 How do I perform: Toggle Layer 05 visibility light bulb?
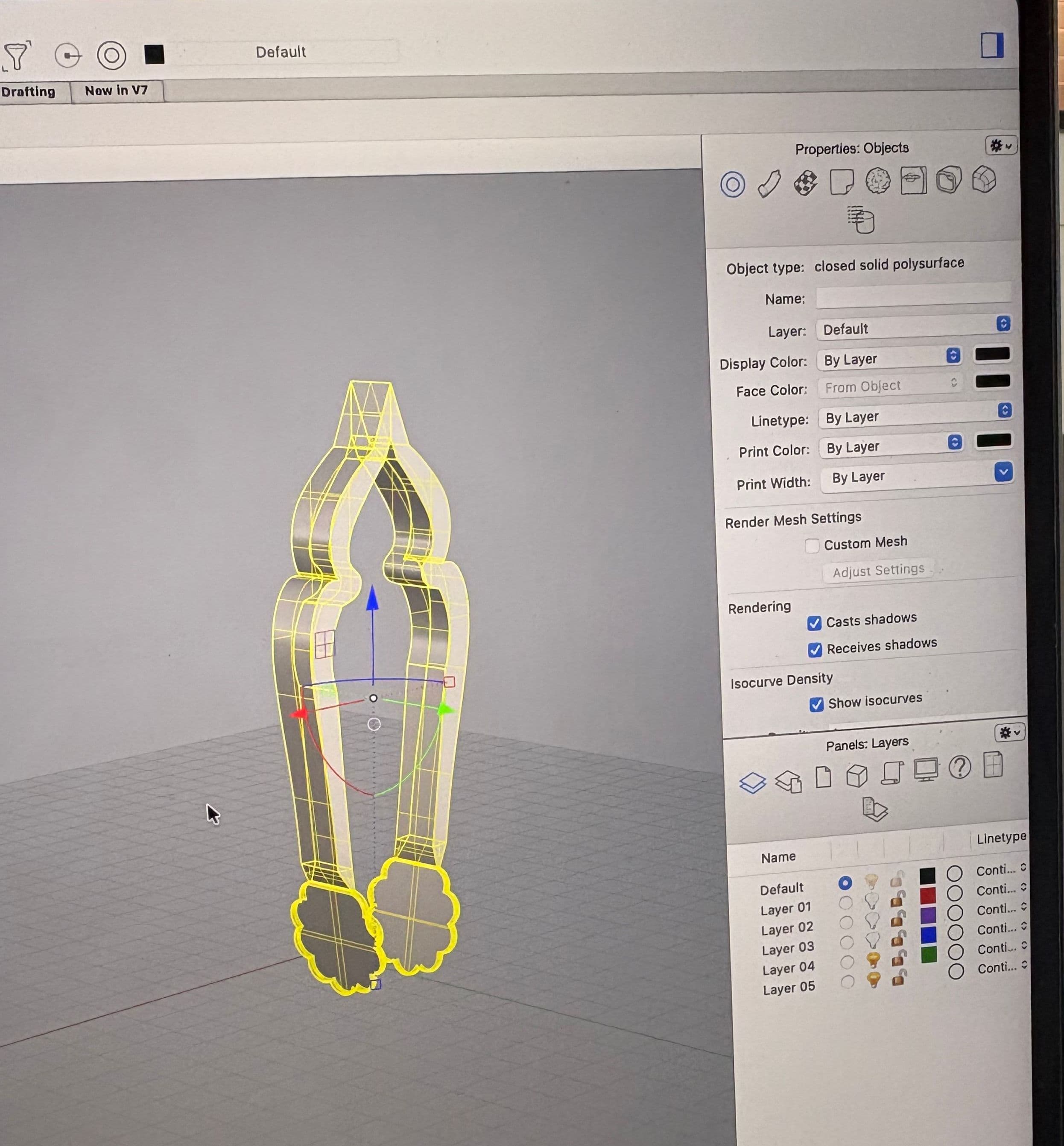click(874, 979)
